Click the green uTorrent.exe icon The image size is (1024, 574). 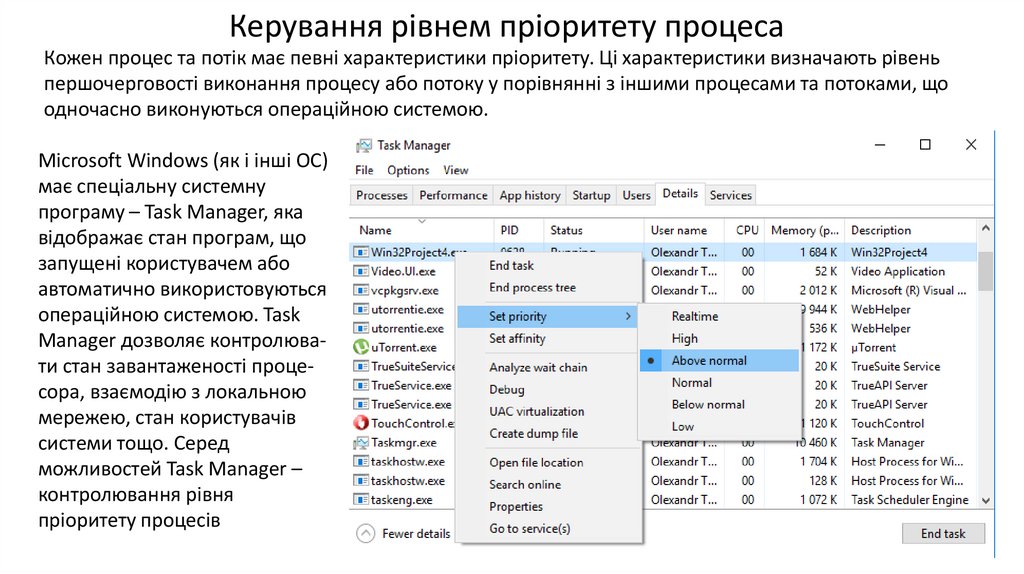(x=360, y=347)
